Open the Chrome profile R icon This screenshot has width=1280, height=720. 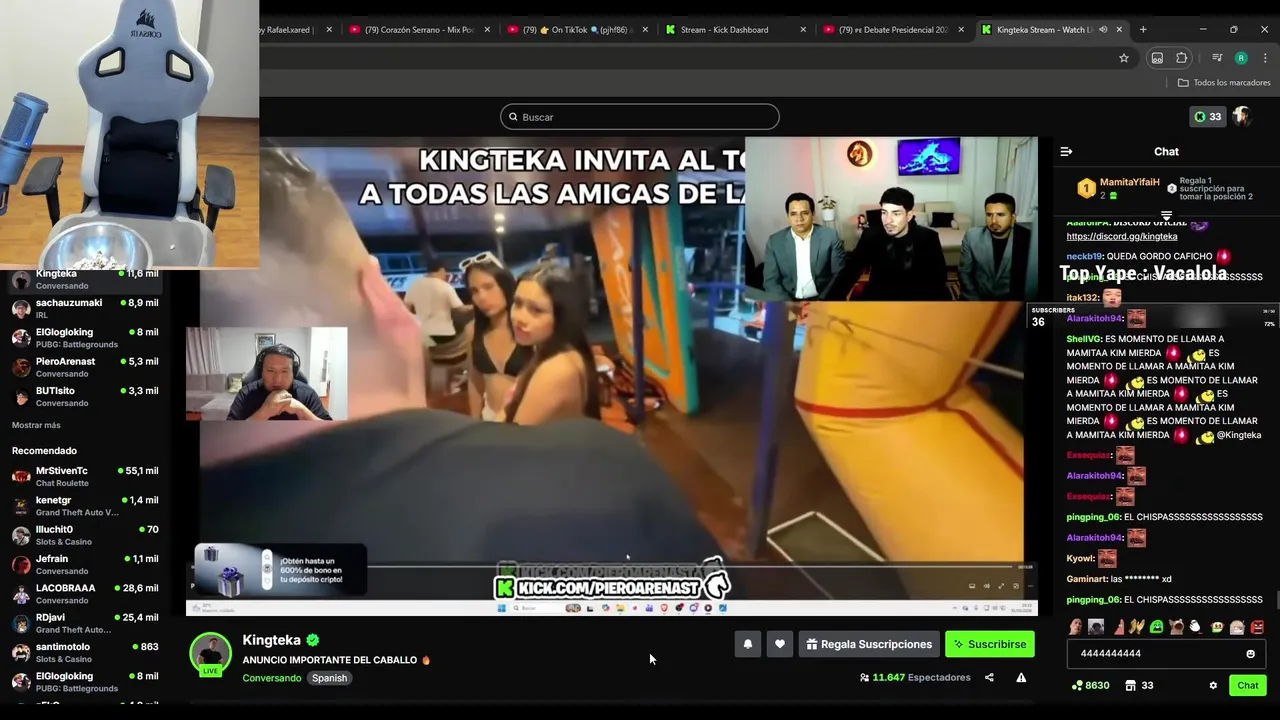[1241, 58]
